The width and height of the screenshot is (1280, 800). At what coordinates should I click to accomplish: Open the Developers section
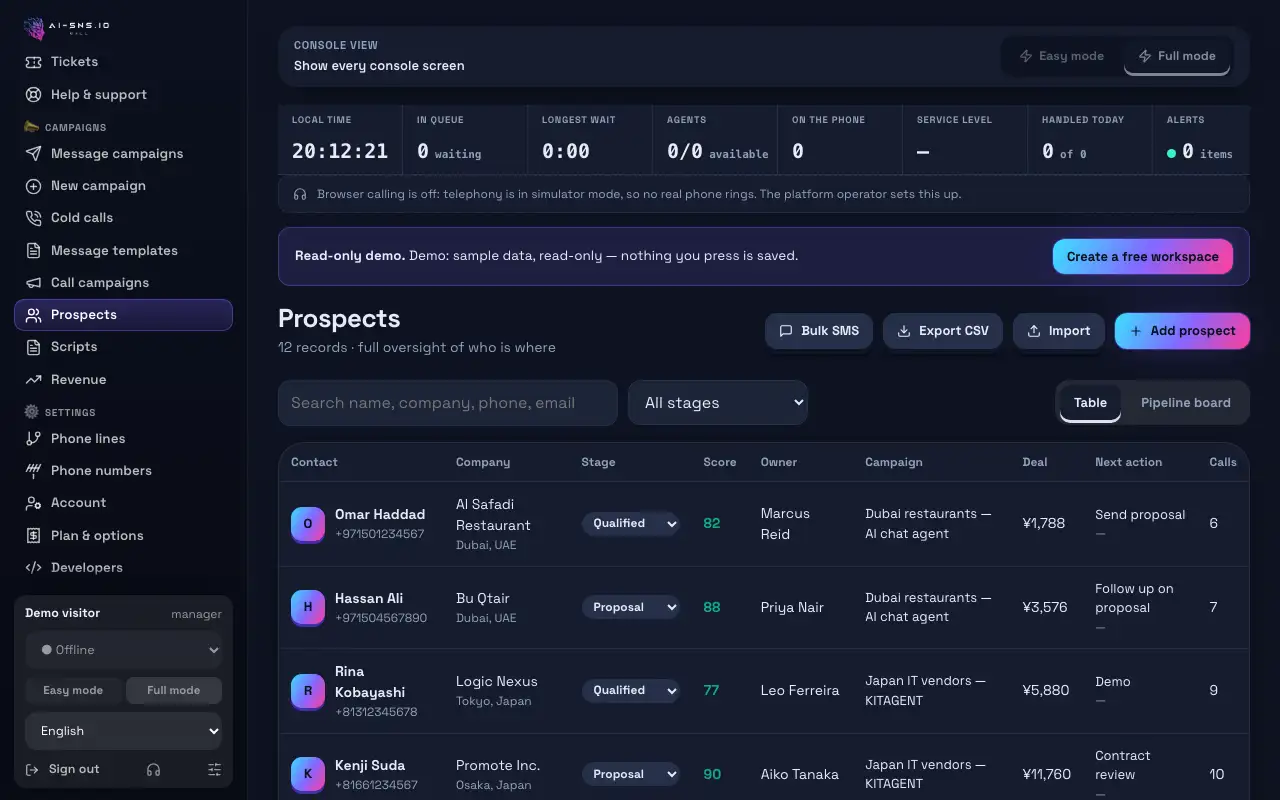pyautogui.click(x=123, y=568)
